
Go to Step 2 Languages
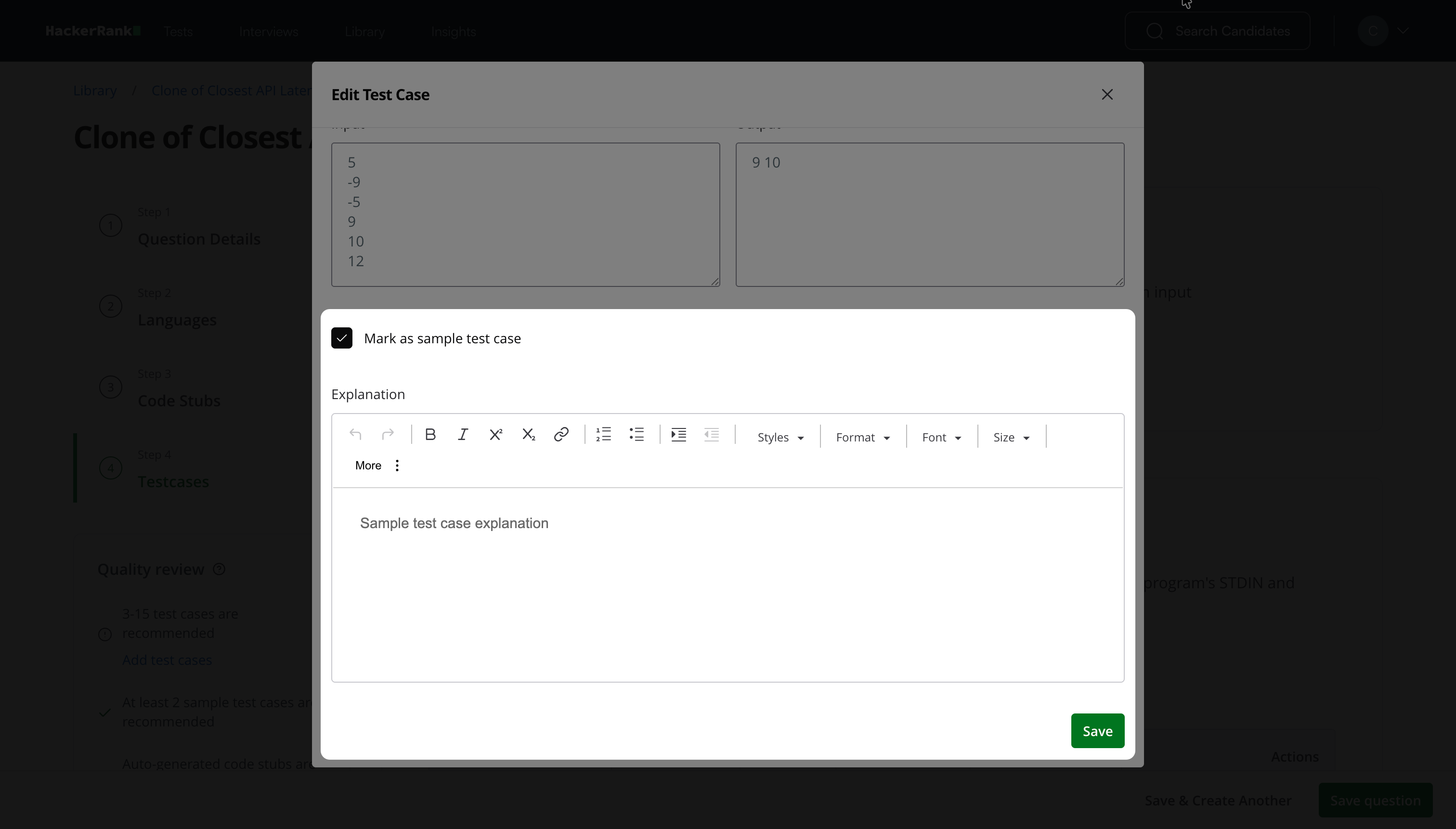click(158, 308)
